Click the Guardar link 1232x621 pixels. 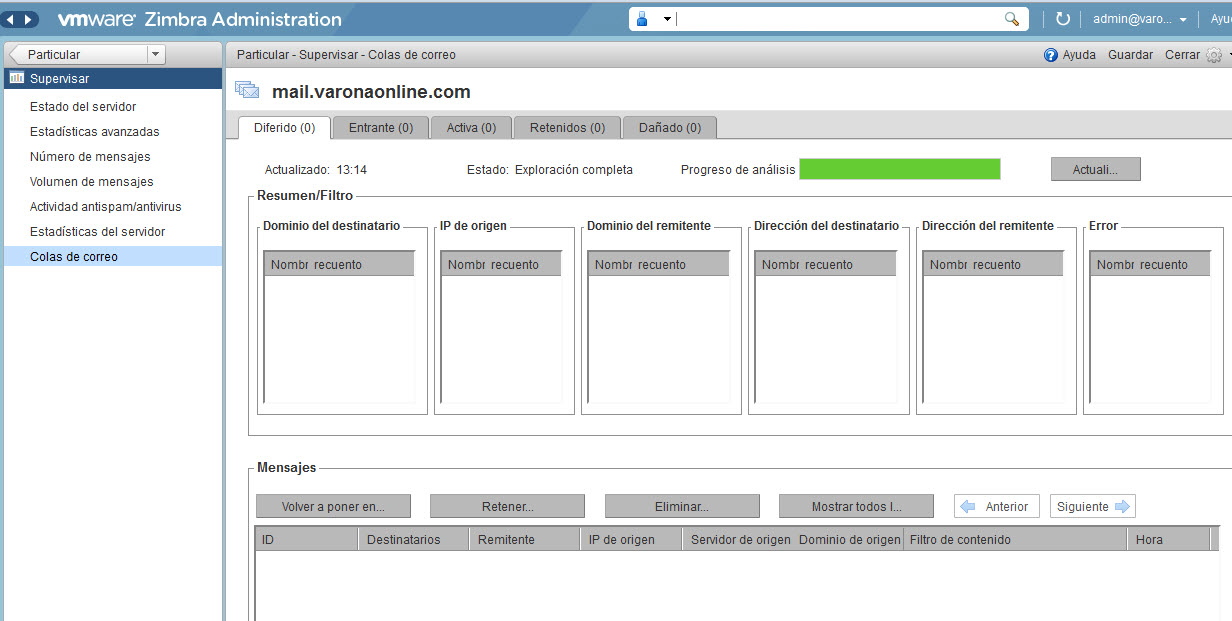1130,55
